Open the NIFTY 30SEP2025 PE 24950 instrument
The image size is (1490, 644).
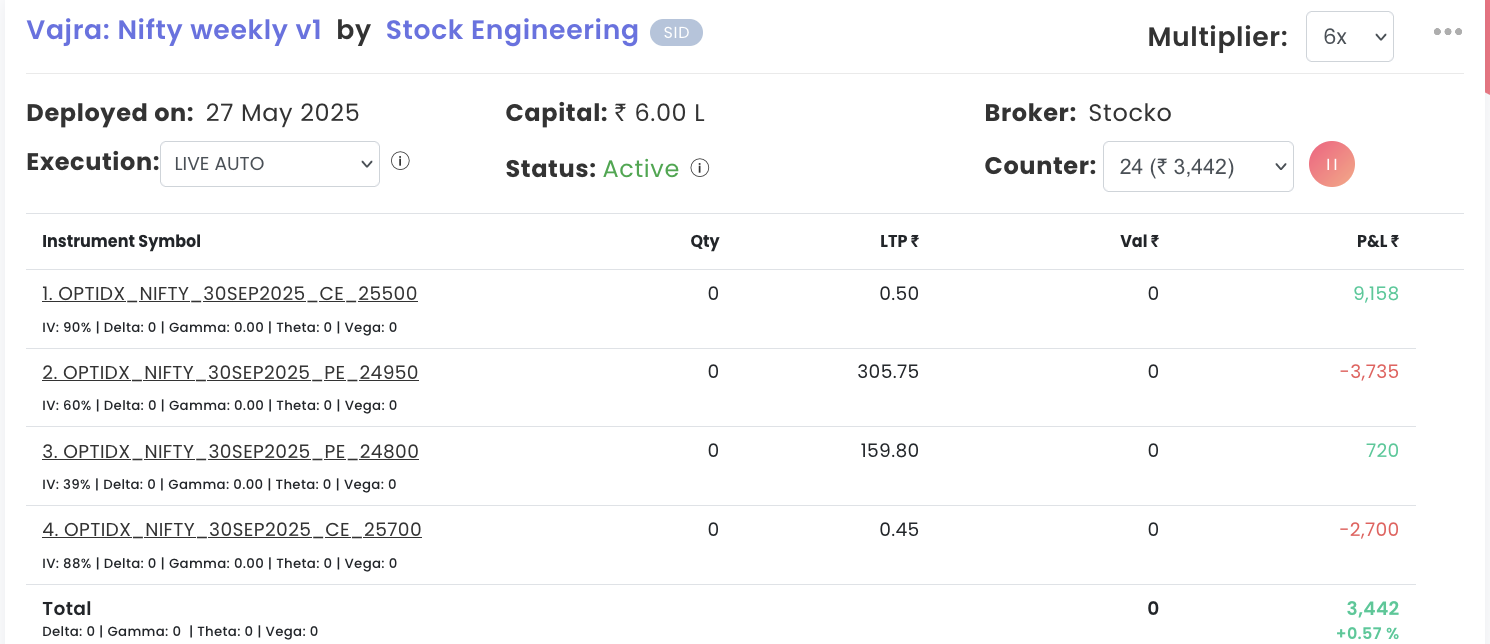click(230, 373)
